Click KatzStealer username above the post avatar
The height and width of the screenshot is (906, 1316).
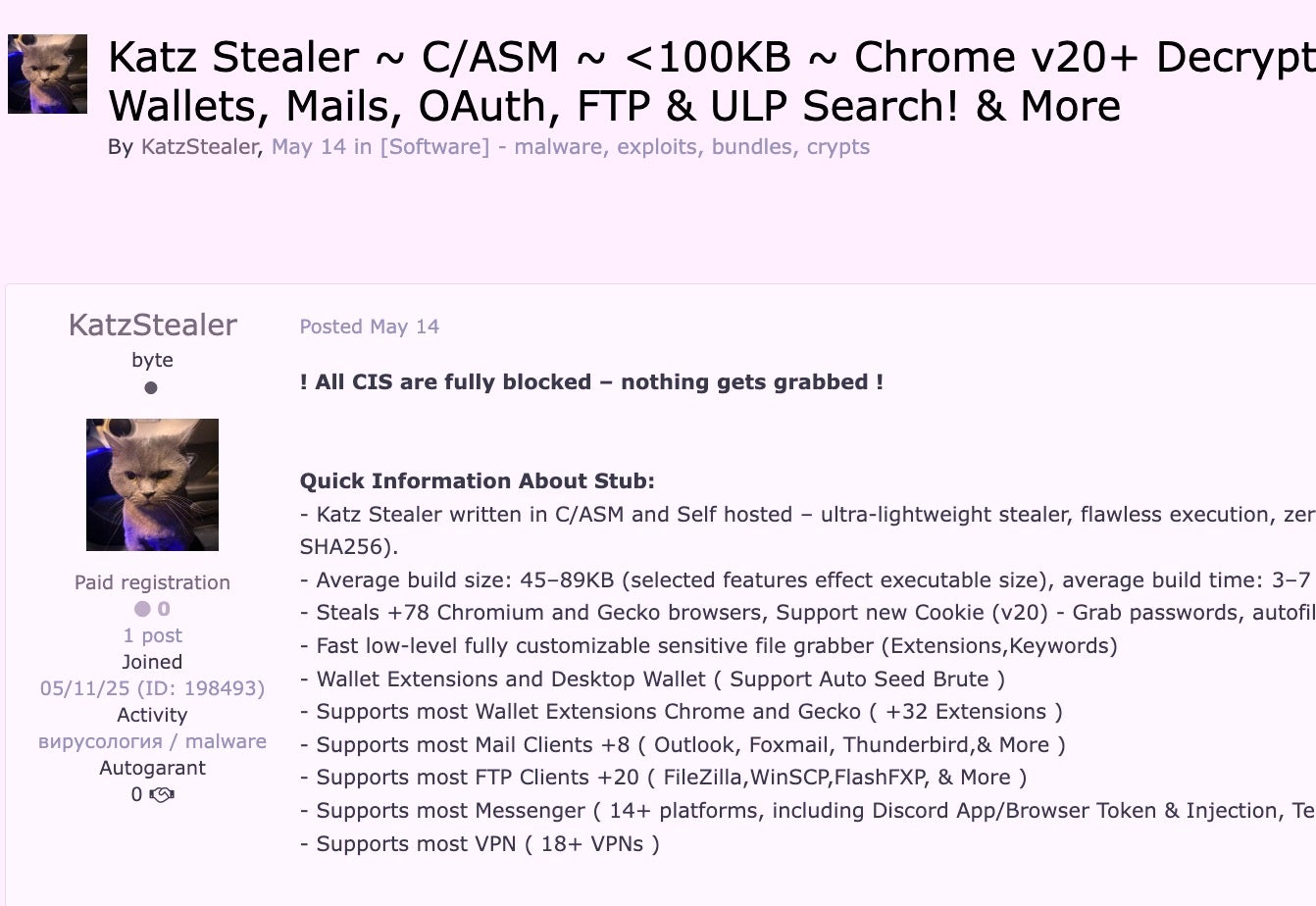coord(152,325)
